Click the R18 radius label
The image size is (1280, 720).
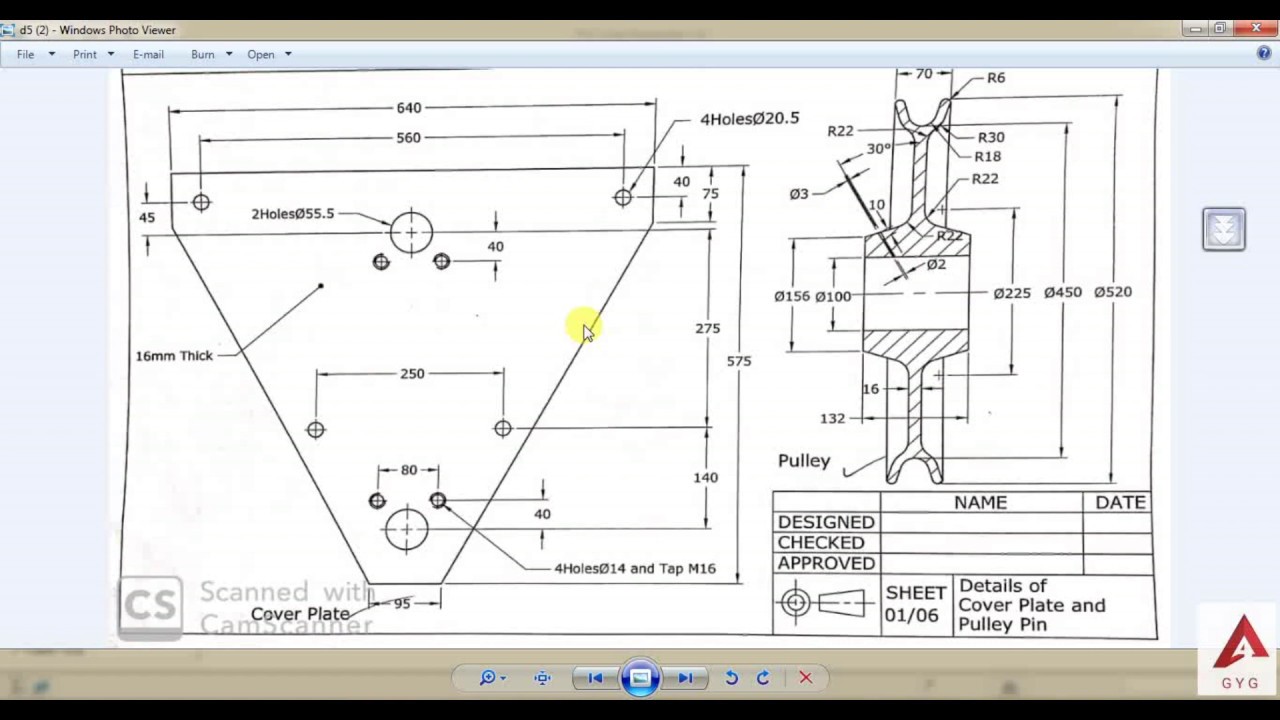[x=987, y=157]
